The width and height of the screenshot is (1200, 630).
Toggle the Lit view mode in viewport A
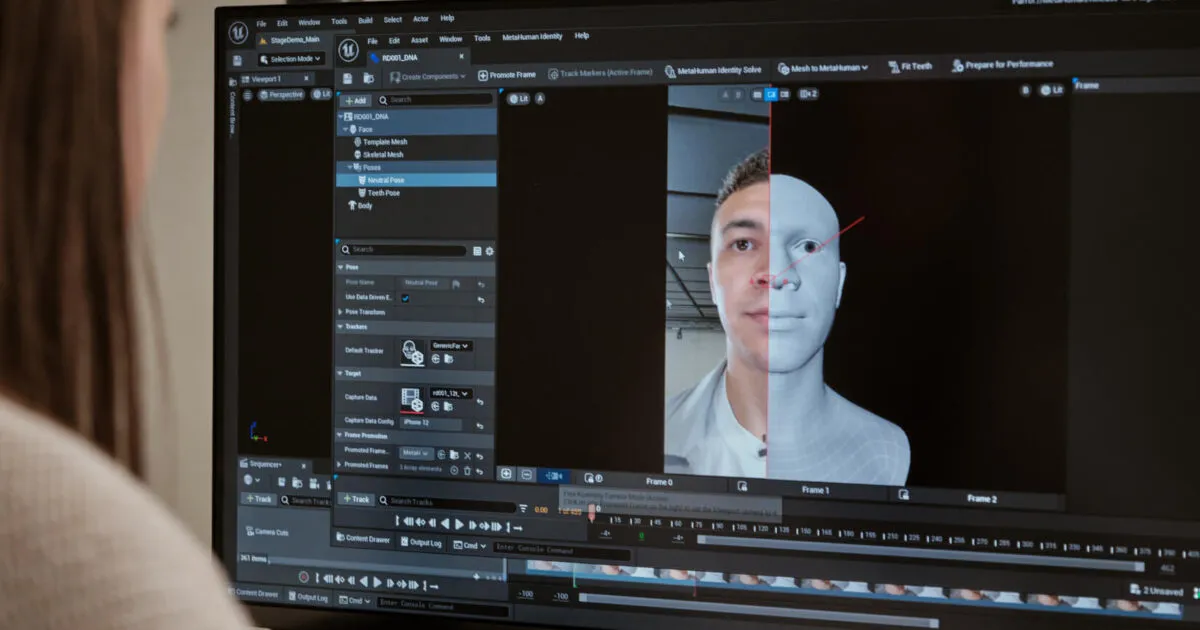pyautogui.click(x=518, y=99)
